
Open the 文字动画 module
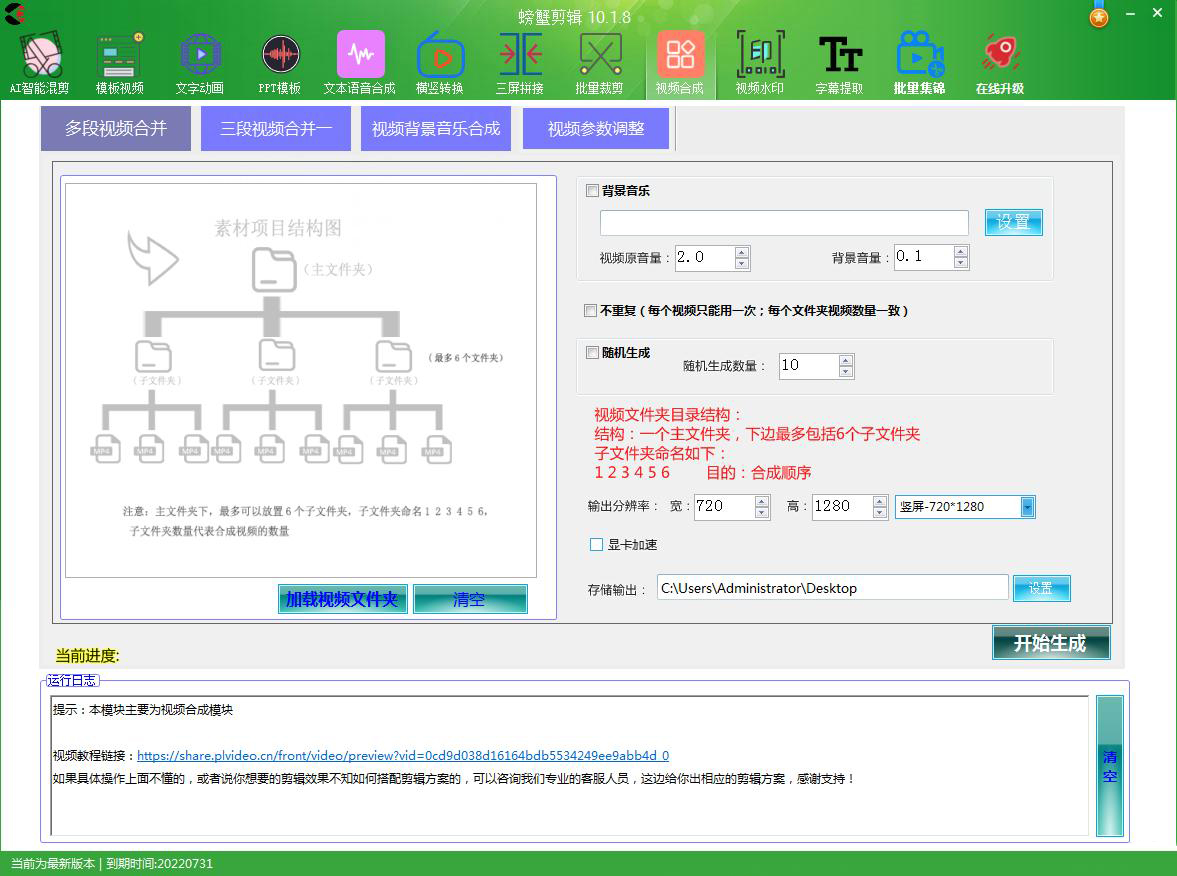200,60
